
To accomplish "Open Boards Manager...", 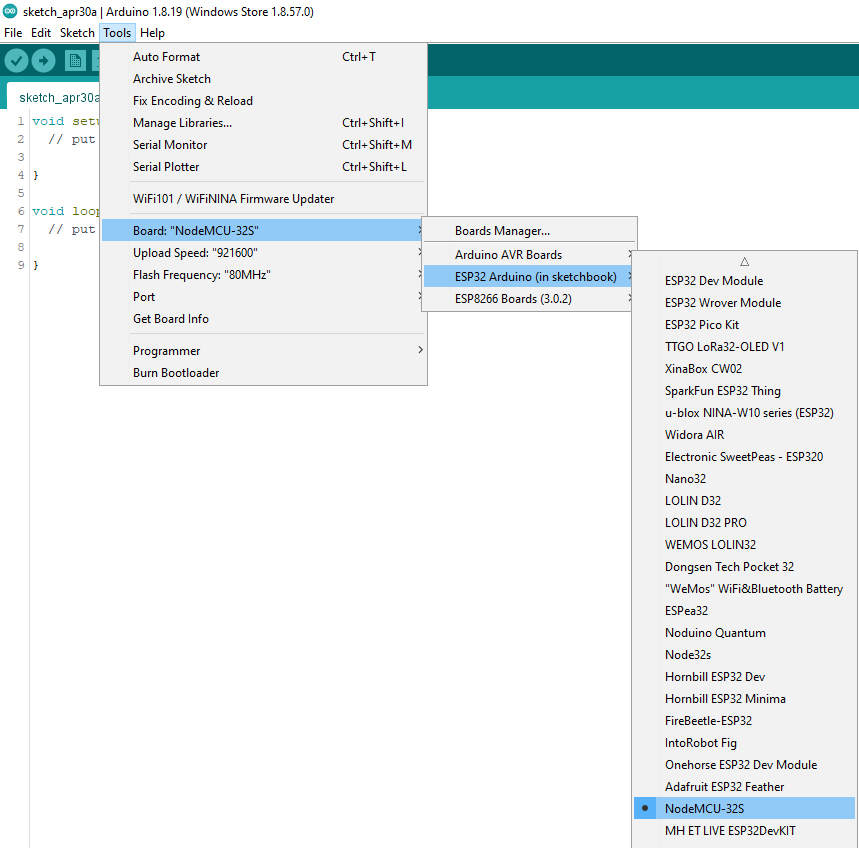I will [x=529, y=231].
